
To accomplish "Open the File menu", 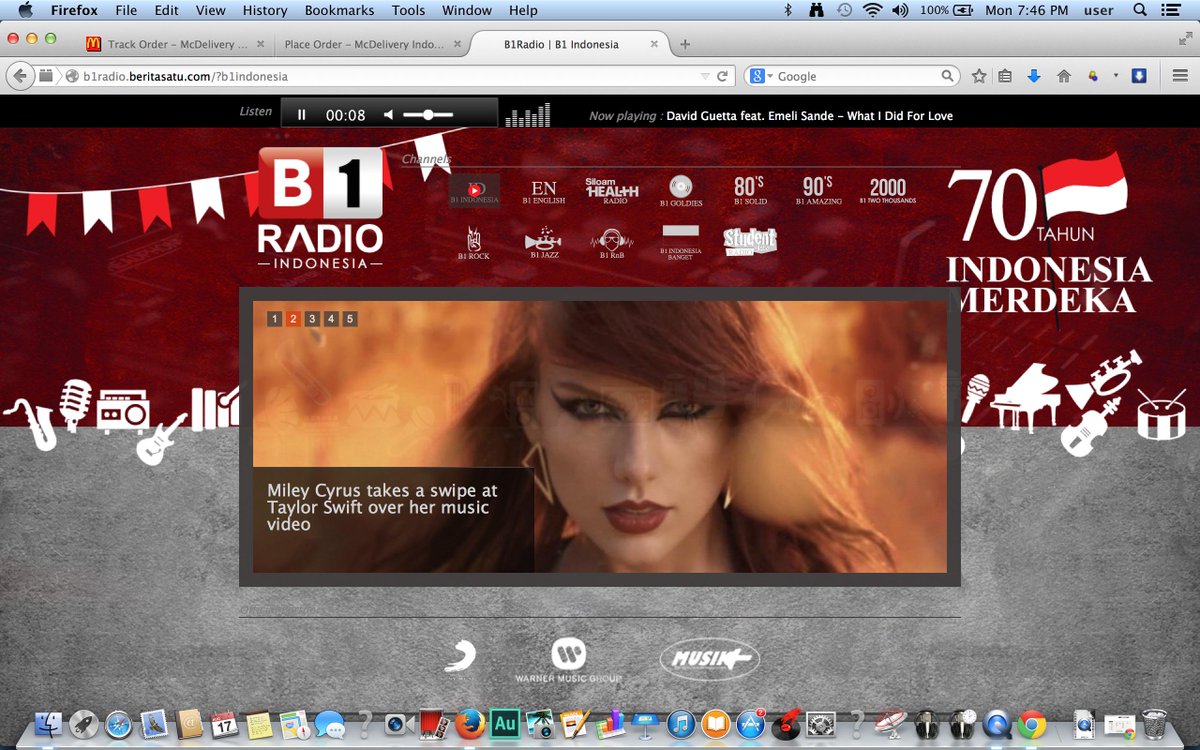I will point(126,10).
